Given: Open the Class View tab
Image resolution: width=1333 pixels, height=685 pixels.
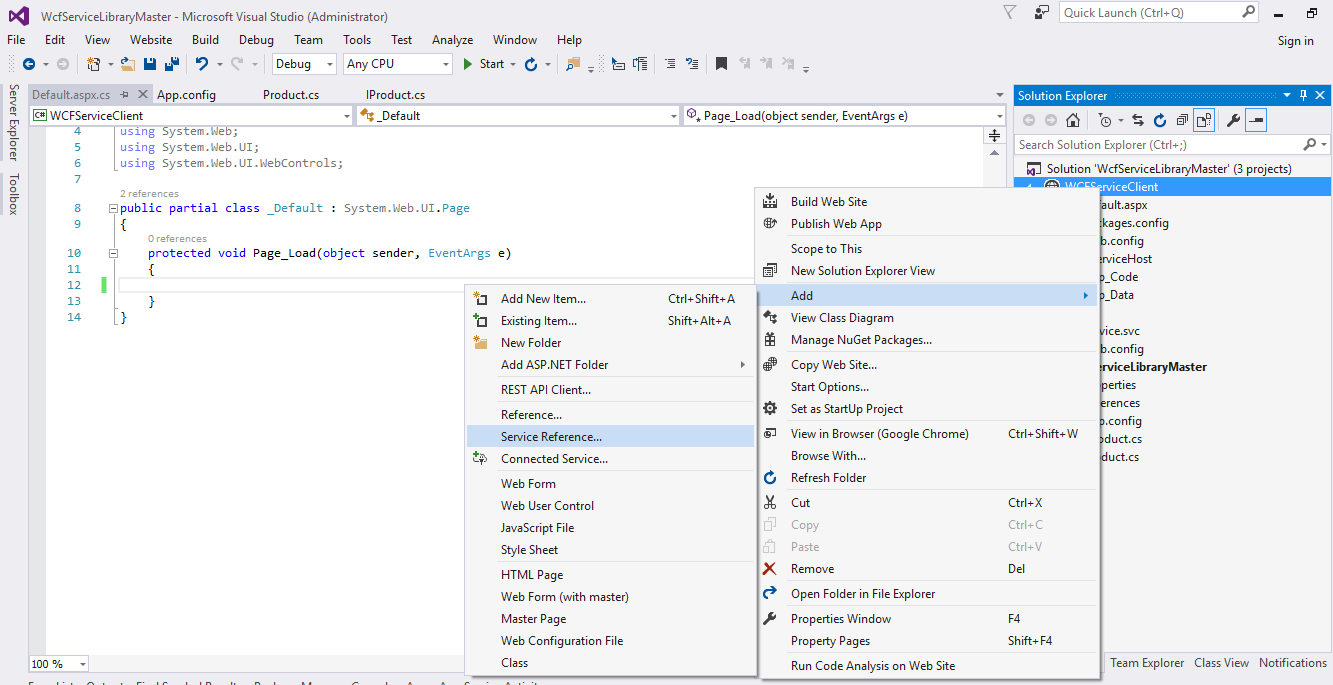Looking at the screenshot, I should 1221,663.
